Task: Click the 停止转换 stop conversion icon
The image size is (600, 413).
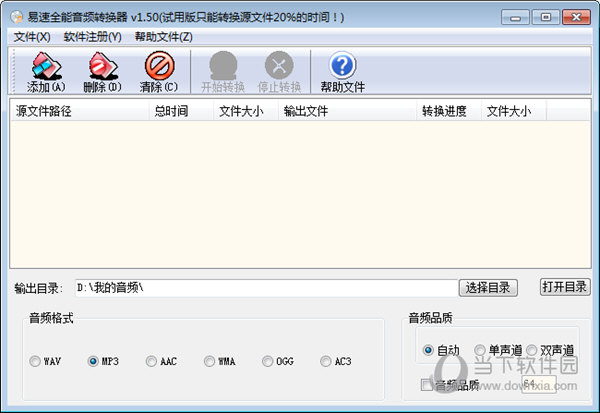Action: click(x=279, y=72)
